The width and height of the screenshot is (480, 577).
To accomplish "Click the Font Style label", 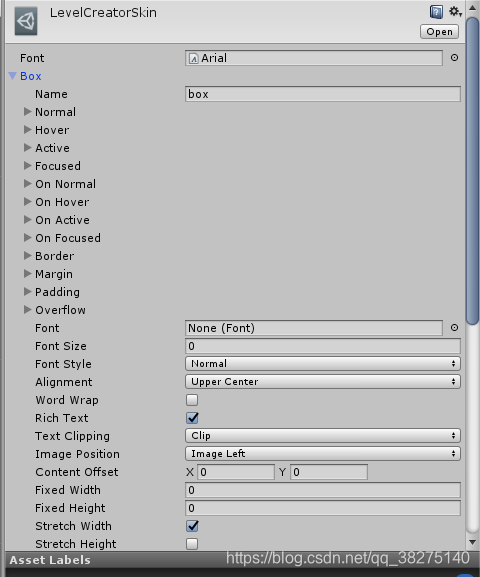I will tap(63, 364).
